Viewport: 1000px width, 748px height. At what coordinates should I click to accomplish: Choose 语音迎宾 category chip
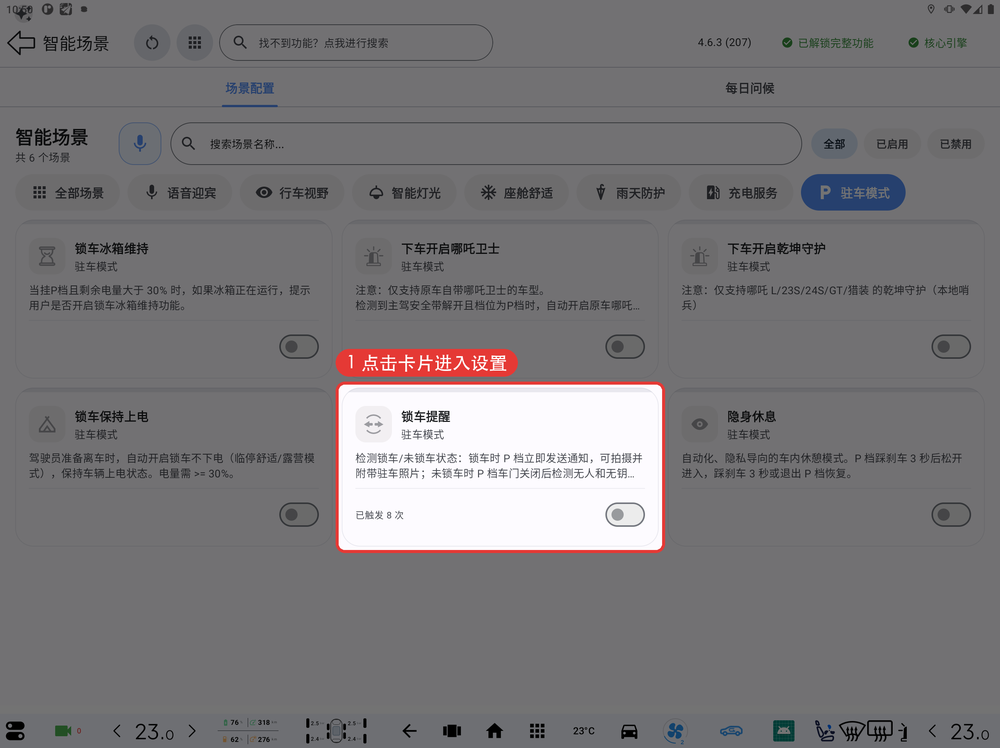(180, 193)
